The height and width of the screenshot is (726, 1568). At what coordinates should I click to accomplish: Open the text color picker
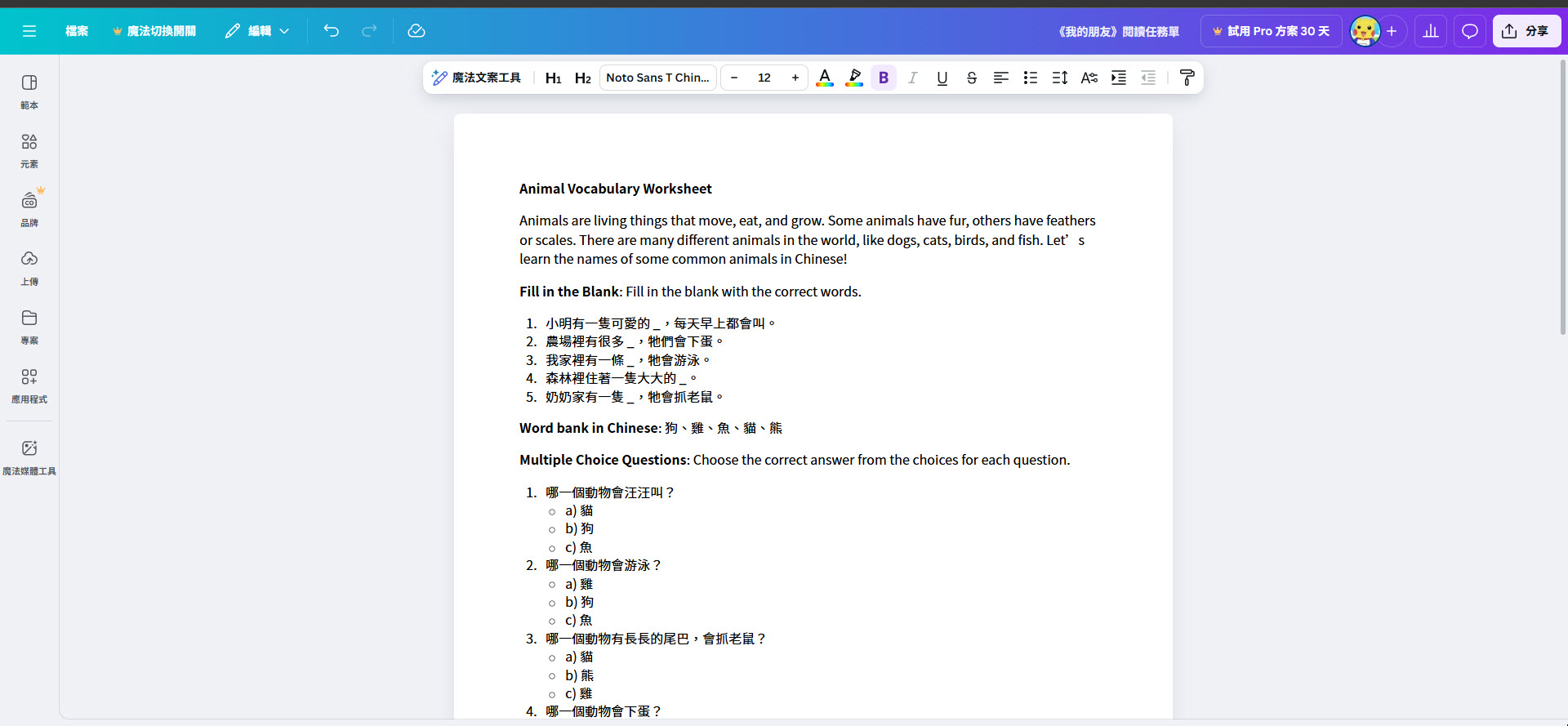point(825,78)
